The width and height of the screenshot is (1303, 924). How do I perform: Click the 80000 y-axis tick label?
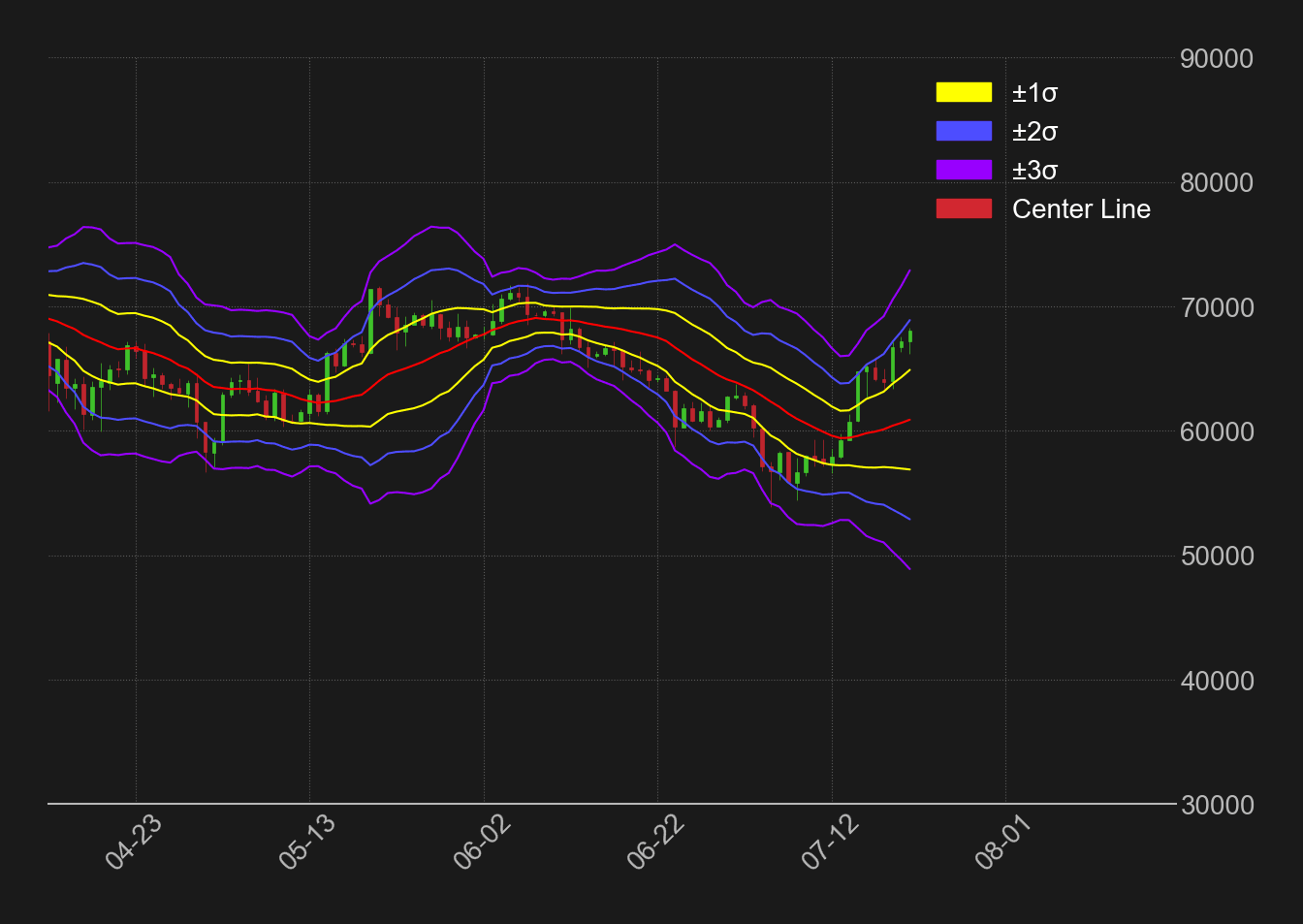pos(1217,183)
